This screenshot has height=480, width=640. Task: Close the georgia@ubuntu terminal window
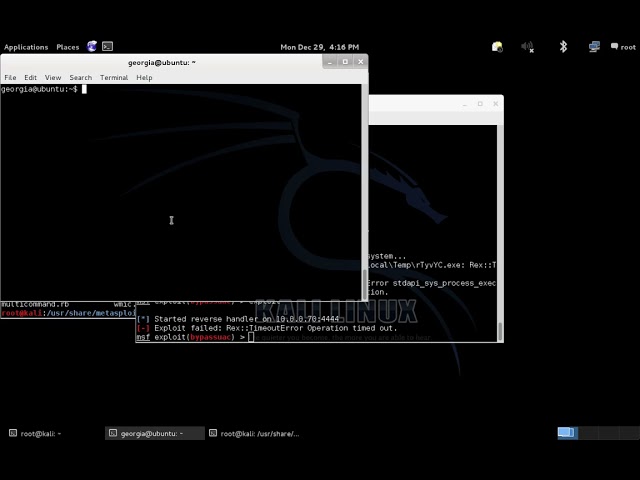pos(360,62)
